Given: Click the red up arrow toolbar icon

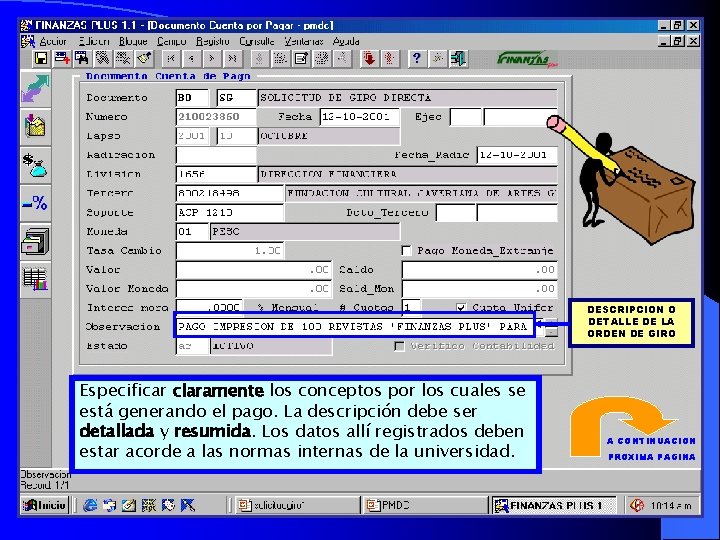Looking at the screenshot, I should click(x=389, y=59).
